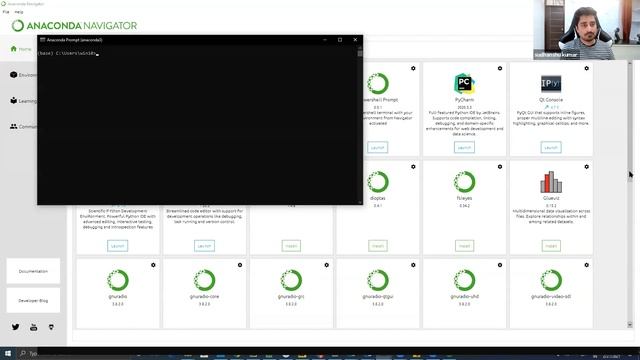Click the Qt Console IPython icon

tap(551, 84)
